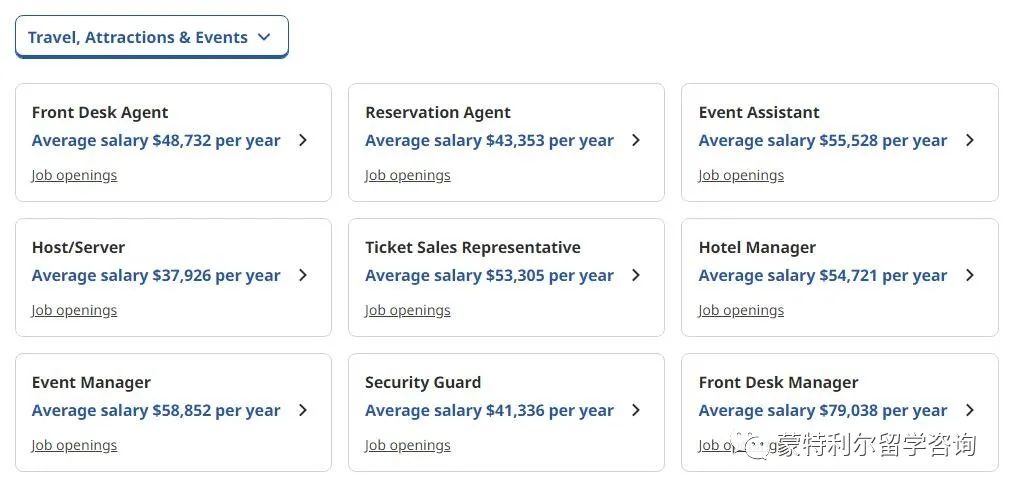The image size is (1009, 489).
Task: Click the arrow beside Ticket Sales Representative salary
Action: 636,275
